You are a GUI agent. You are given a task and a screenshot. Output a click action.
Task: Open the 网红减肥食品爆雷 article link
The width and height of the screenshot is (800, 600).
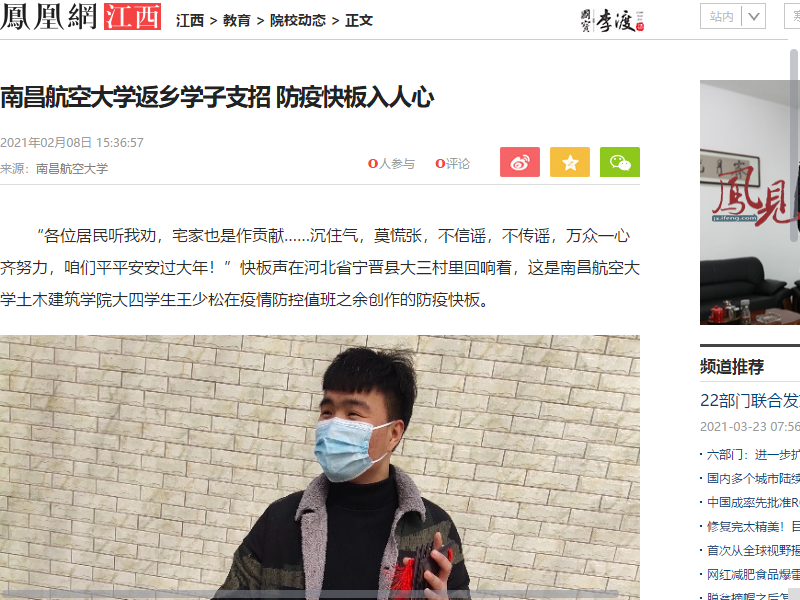[753, 574]
